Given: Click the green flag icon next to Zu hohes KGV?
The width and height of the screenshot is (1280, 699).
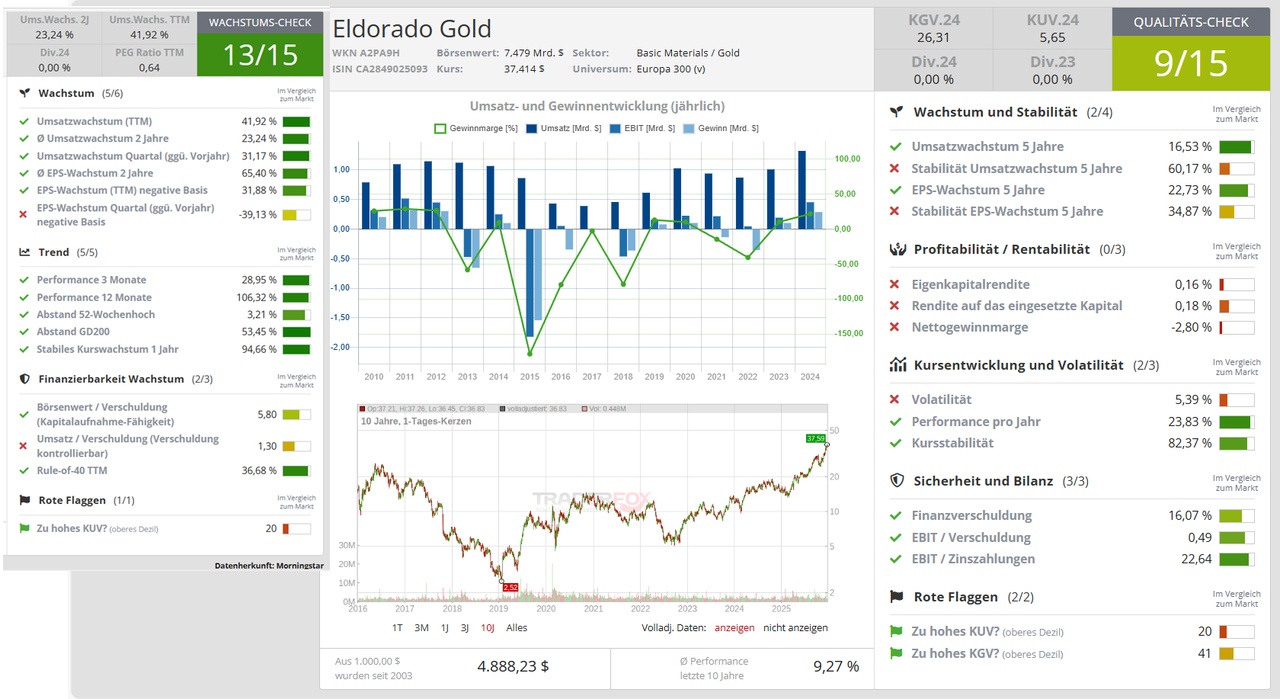Looking at the screenshot, I should 896,653.
